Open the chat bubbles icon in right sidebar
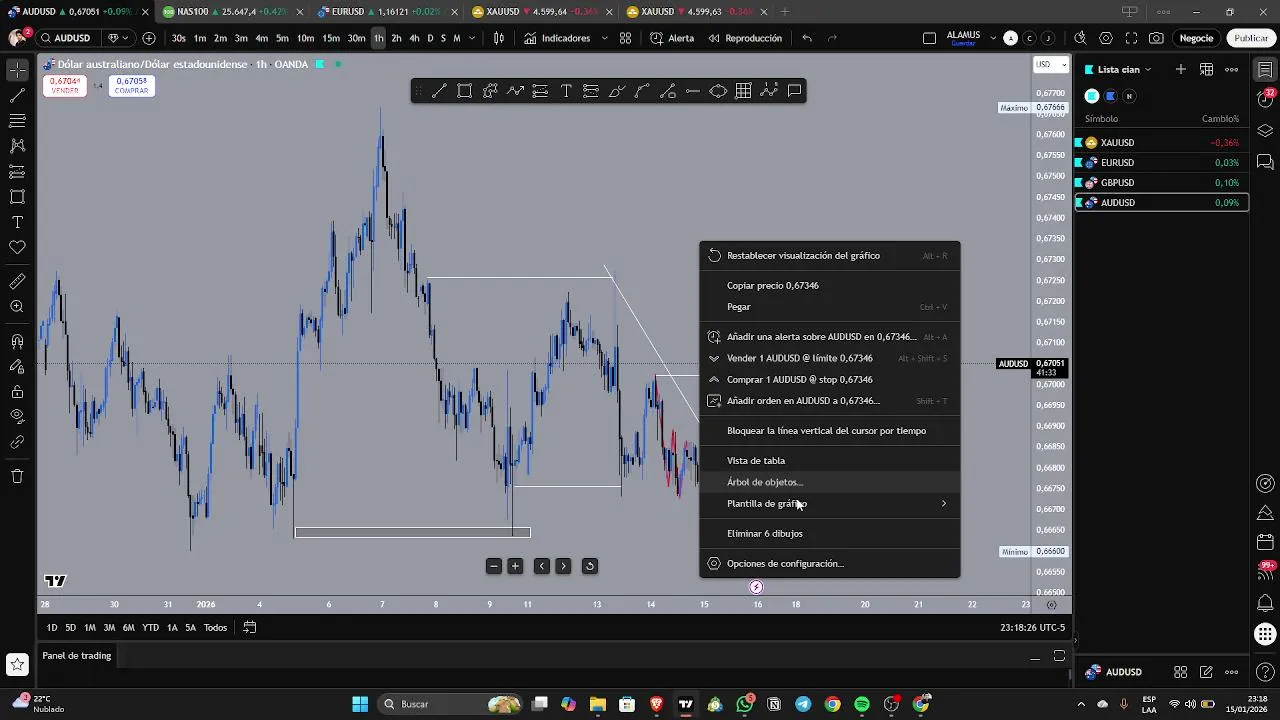The image size is (1280, 720). pos(1265,161)
